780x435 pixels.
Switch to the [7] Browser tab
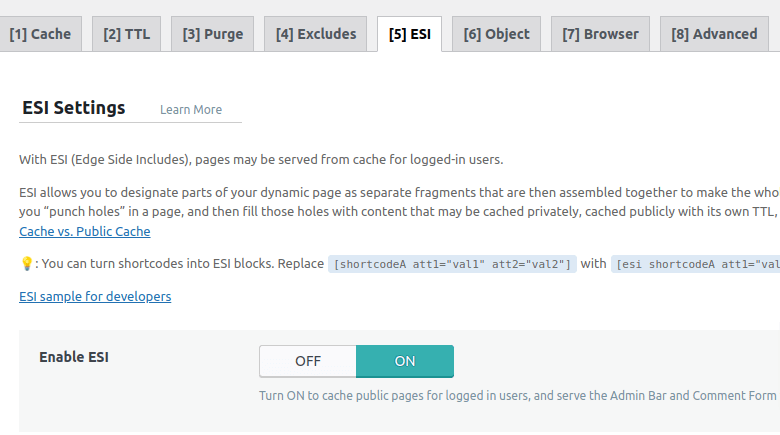click(600, 34)
